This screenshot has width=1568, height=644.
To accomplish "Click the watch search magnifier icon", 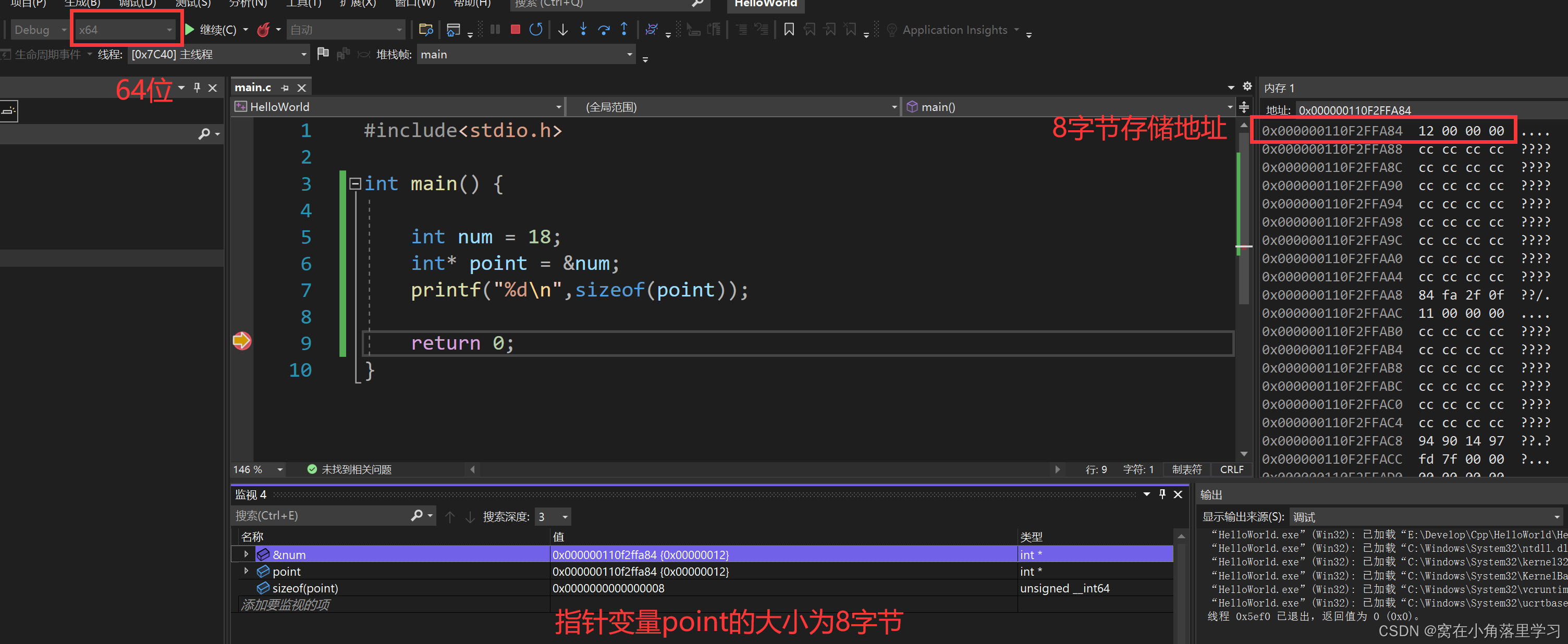I will coord(417,516).
